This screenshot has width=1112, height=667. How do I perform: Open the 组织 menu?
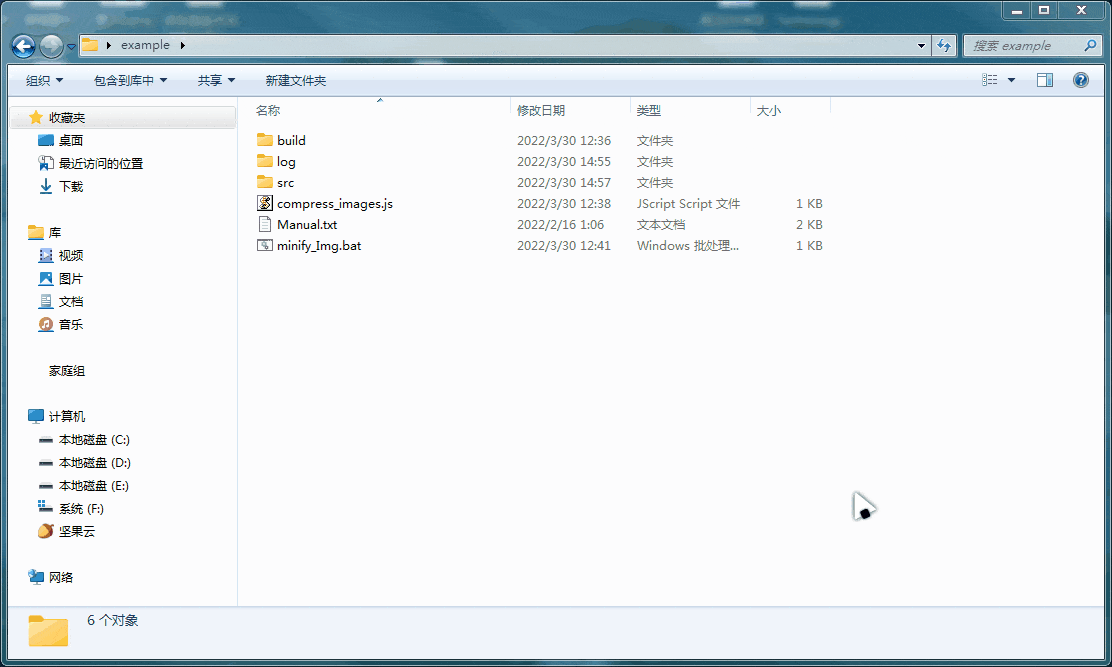tap(44, 80)
